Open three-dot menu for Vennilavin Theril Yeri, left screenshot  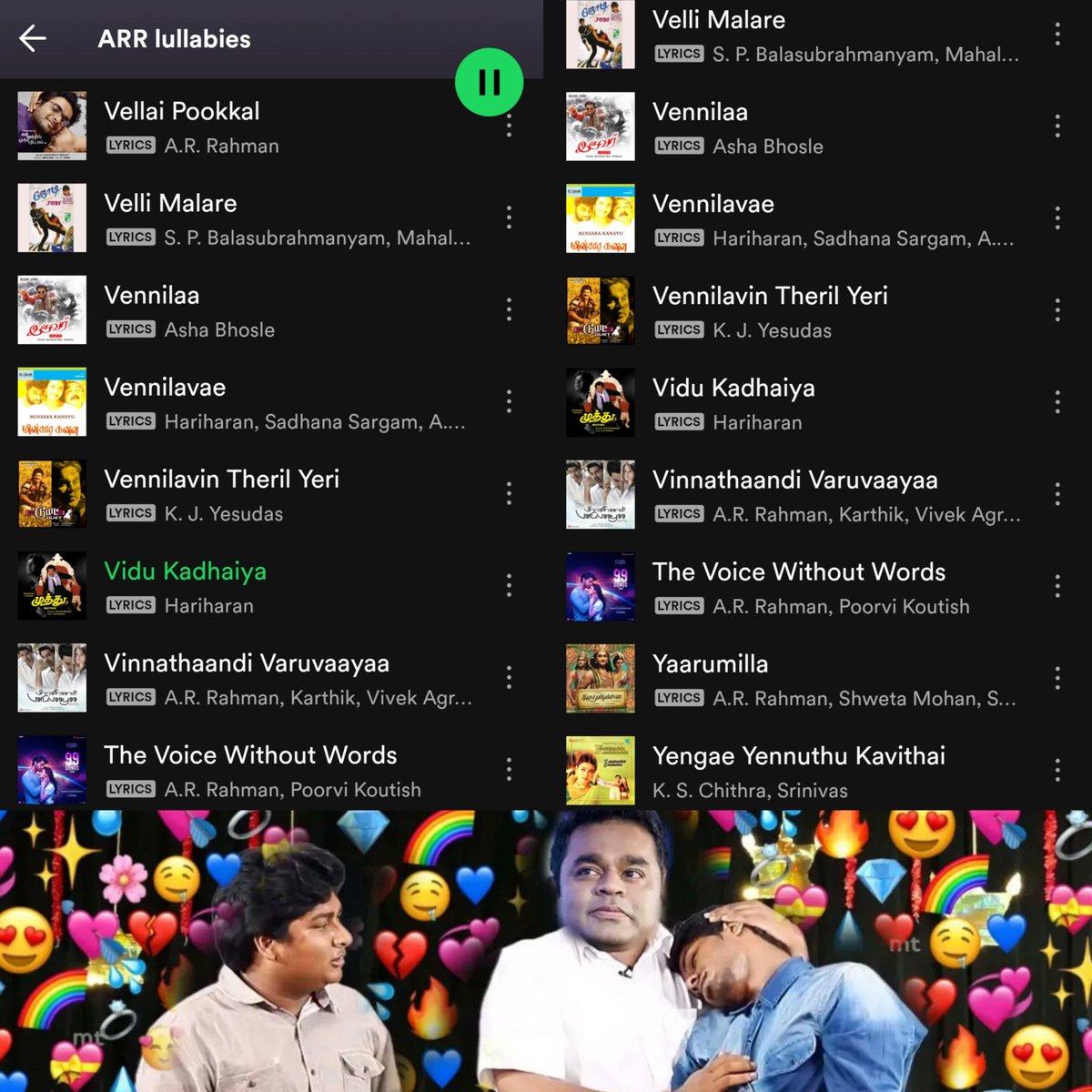[x=509, y=493]
